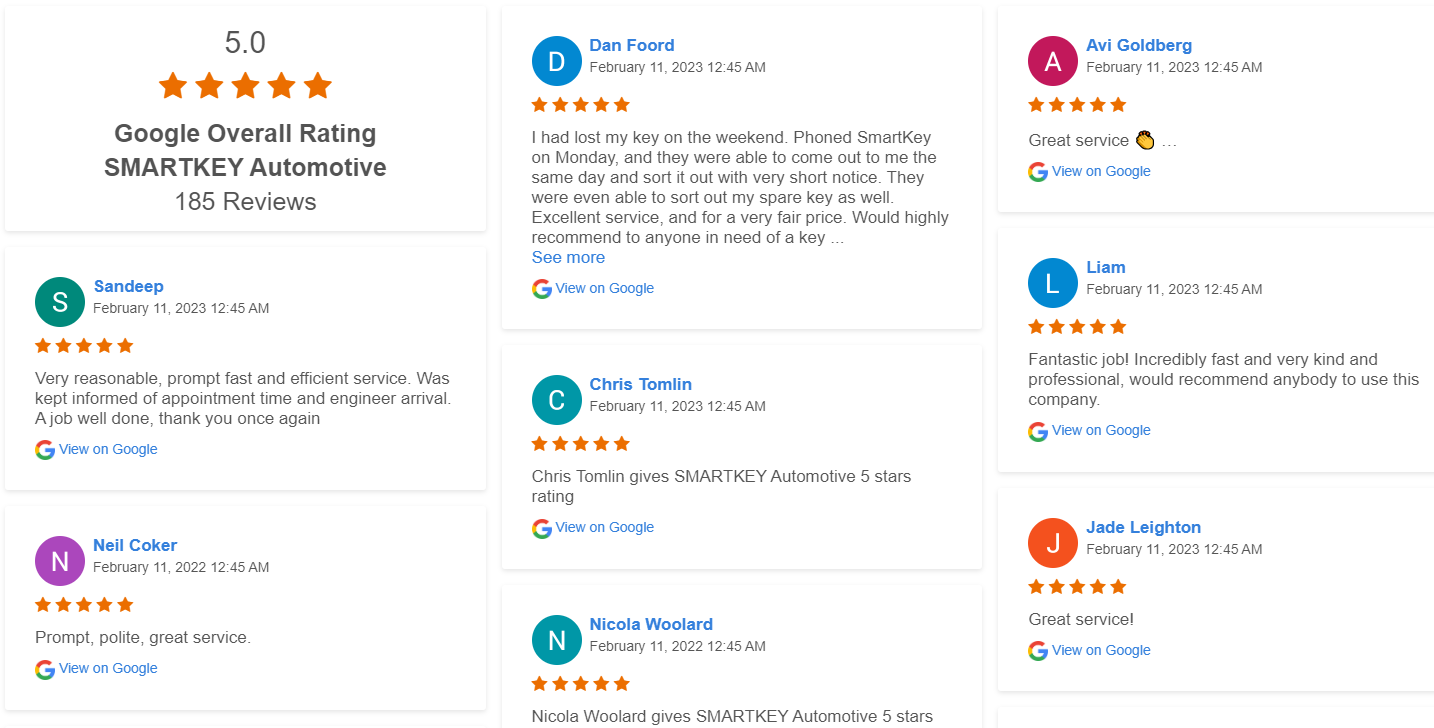Click Chris Tomlin's teal avatar icon
Image resolution: width=1434 pixels, height=728 pixels.
coord(557,400)
